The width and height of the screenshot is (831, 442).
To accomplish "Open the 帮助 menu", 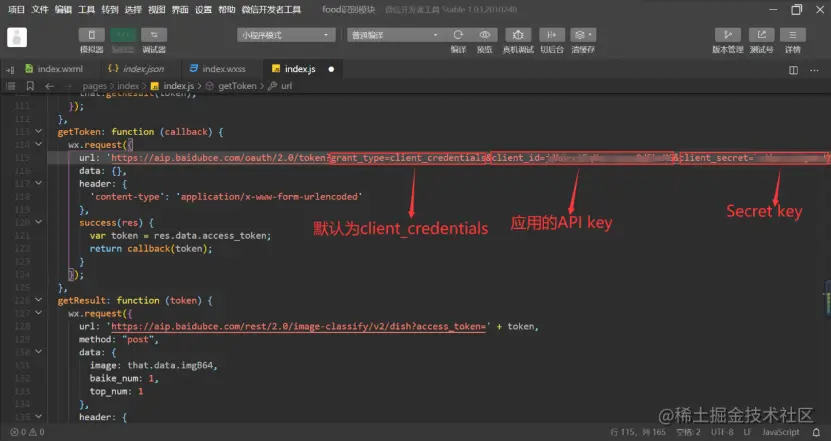I will point(226,10).
